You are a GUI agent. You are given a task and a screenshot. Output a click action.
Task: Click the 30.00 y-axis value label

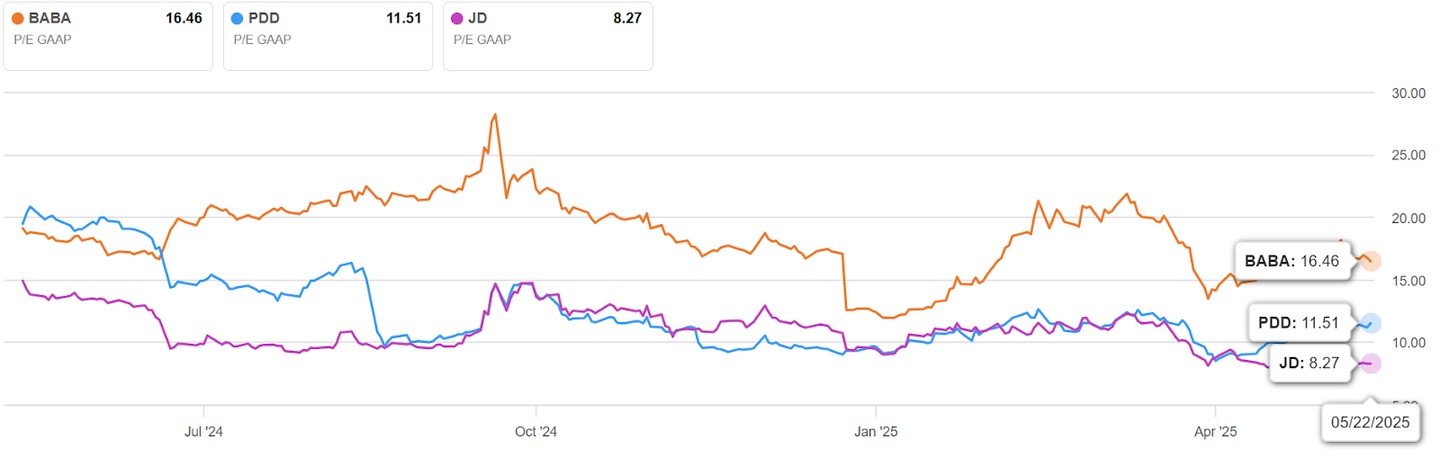point(1406,93)
